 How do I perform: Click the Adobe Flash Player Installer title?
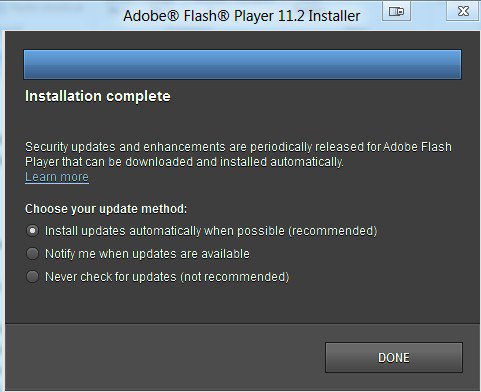pyautogui.click(x=242, y=16)
